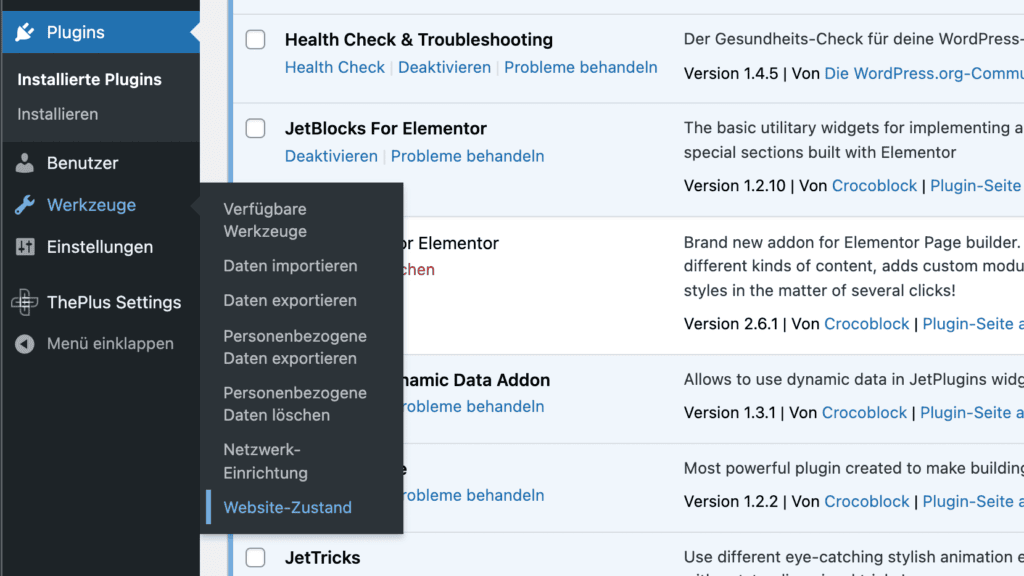
Task: Click the Benutzer user icon
Action: [x=22, y=163]
